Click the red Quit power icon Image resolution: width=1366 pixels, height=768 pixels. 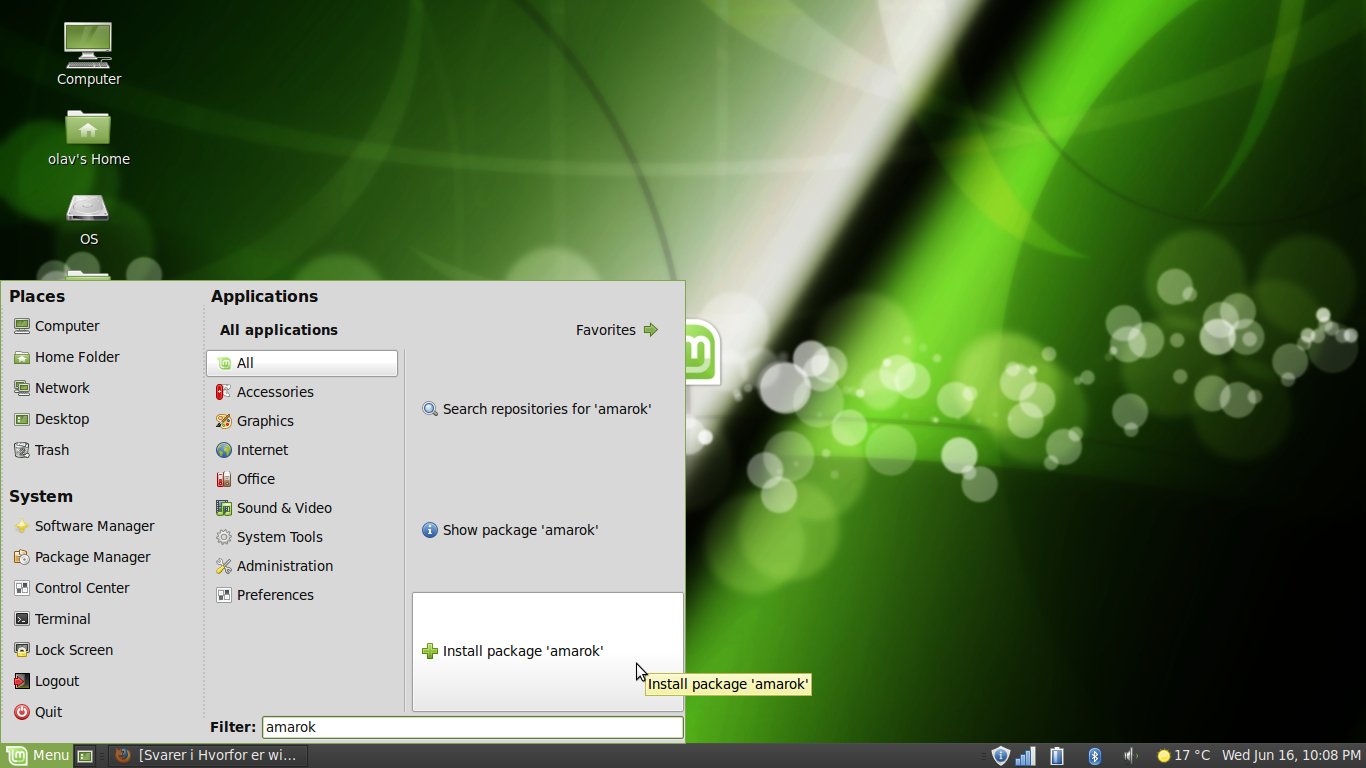pos(21,712)
